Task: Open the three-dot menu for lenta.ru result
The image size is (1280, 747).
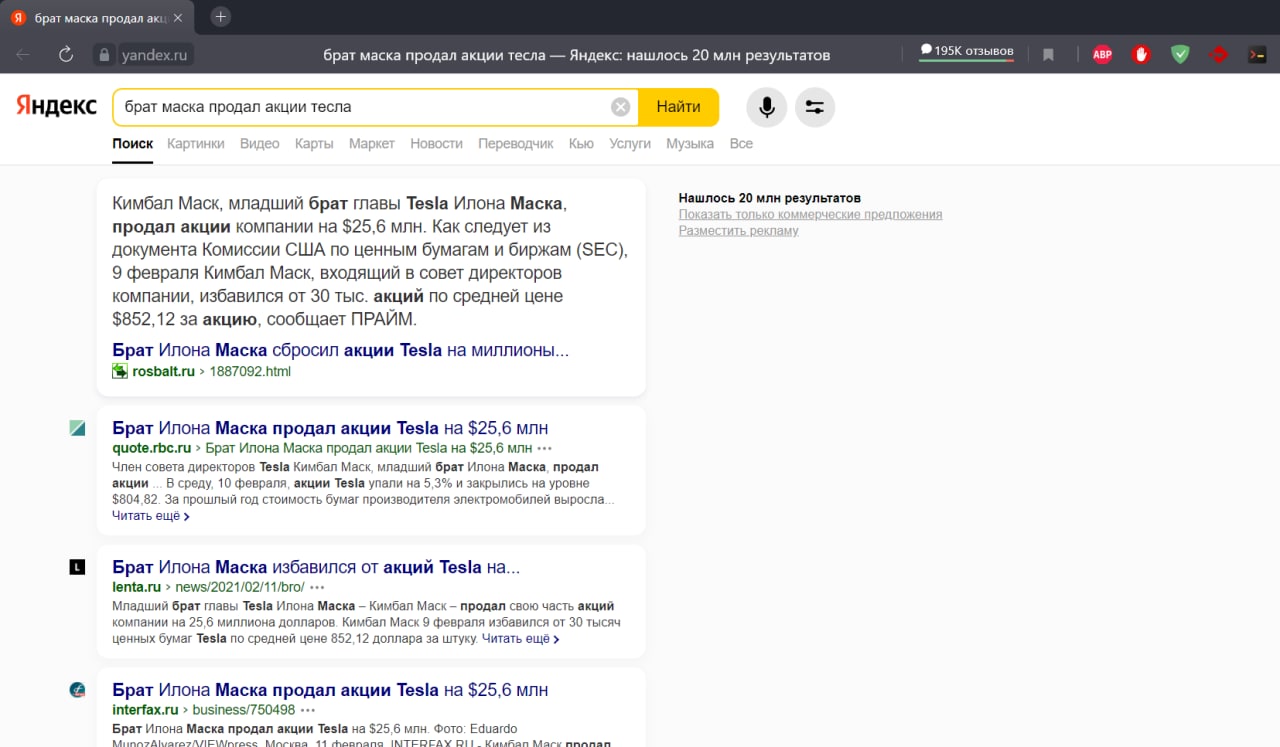Action: (x=317, y=587)
